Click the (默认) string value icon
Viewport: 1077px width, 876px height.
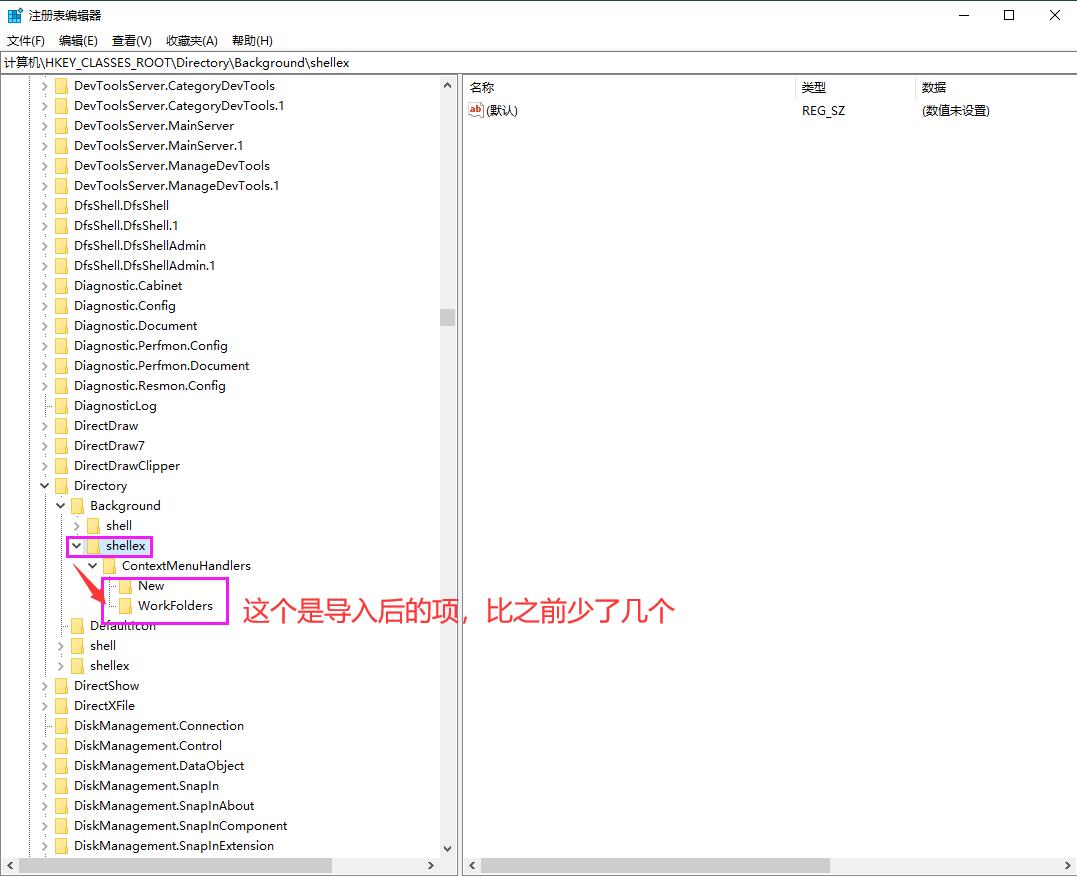point(475,110)
